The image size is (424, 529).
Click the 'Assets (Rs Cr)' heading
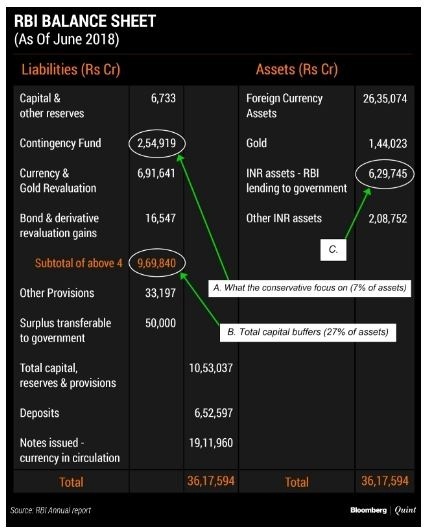click(296, 69)
